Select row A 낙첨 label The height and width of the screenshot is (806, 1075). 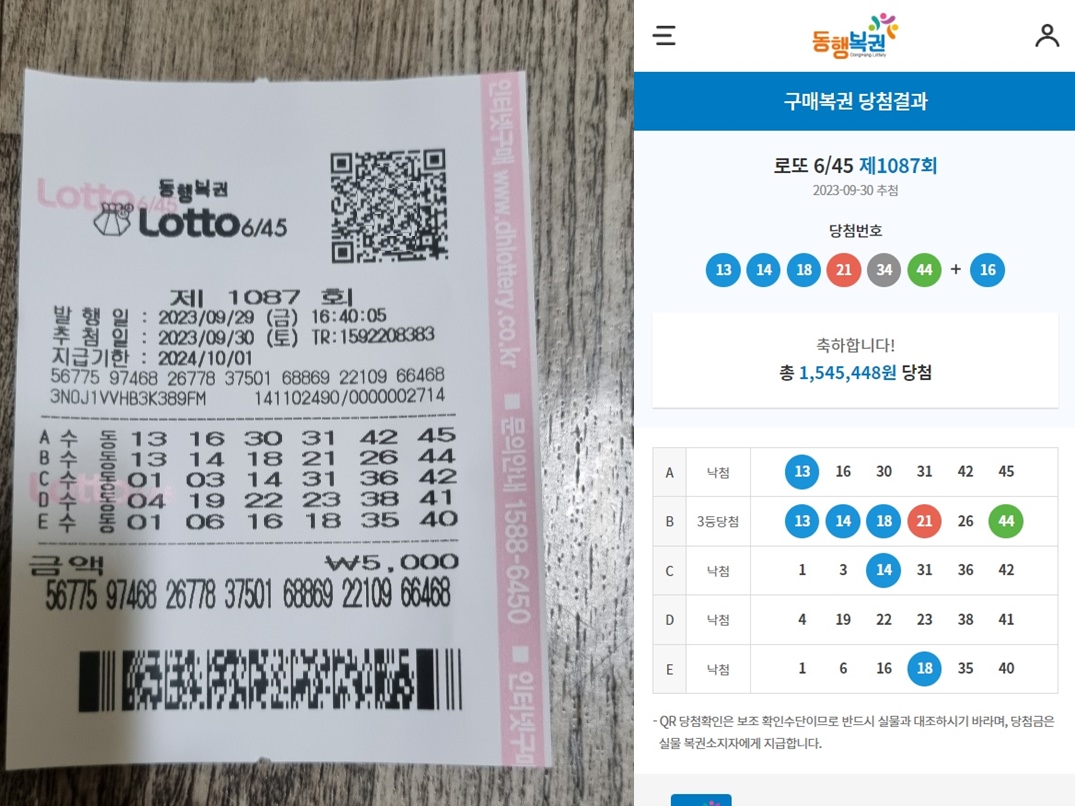pyautogui.click(x=718, y=472)
